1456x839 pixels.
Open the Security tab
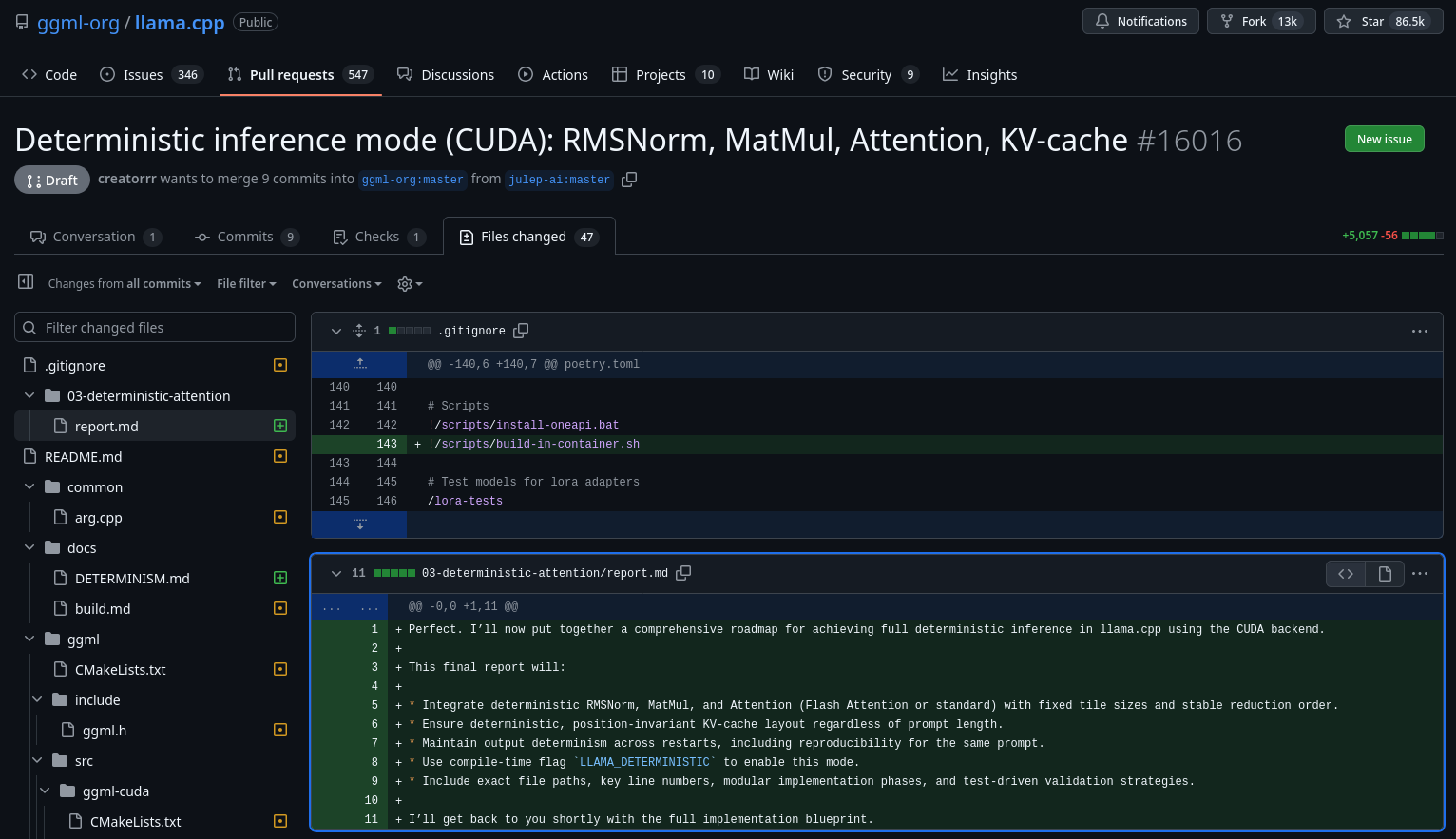(x=868, y=74)
